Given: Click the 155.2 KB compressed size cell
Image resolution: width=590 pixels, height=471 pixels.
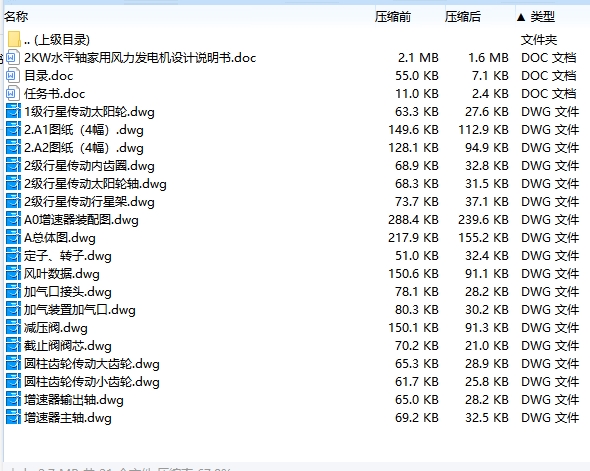Looking at the screenshot, I should (x=484, y=238).
